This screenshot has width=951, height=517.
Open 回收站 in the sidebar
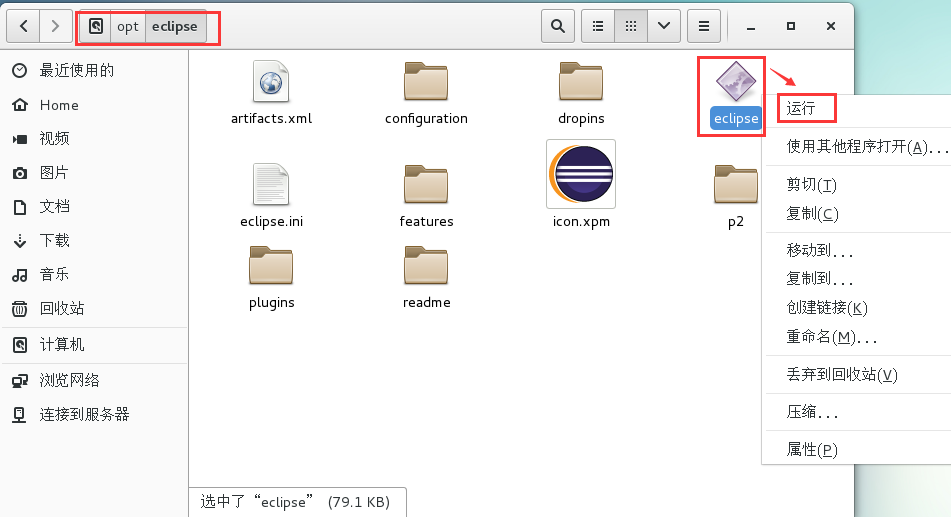[x=94, y=308]
